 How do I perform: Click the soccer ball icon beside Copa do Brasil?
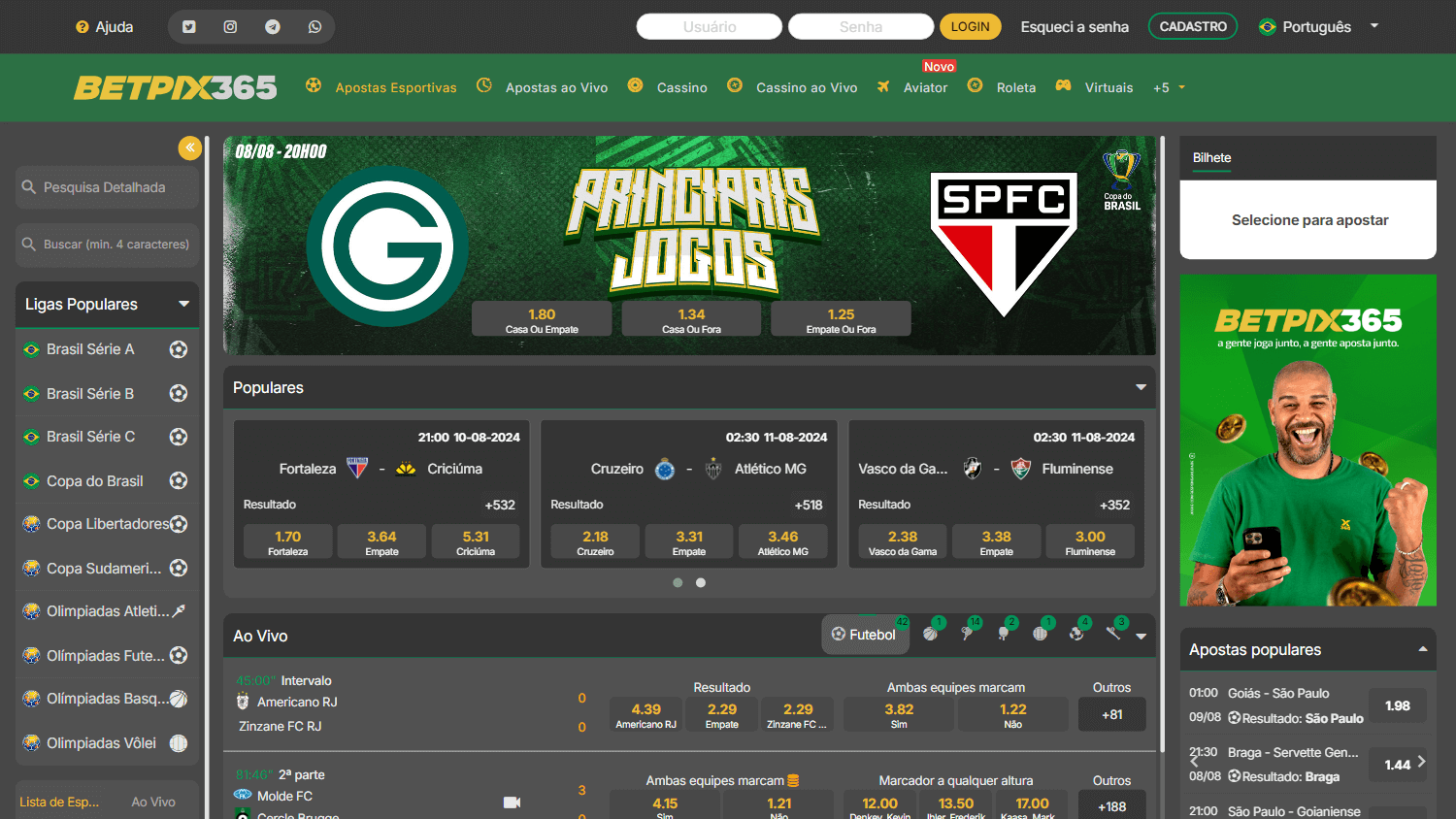[179, 480]
